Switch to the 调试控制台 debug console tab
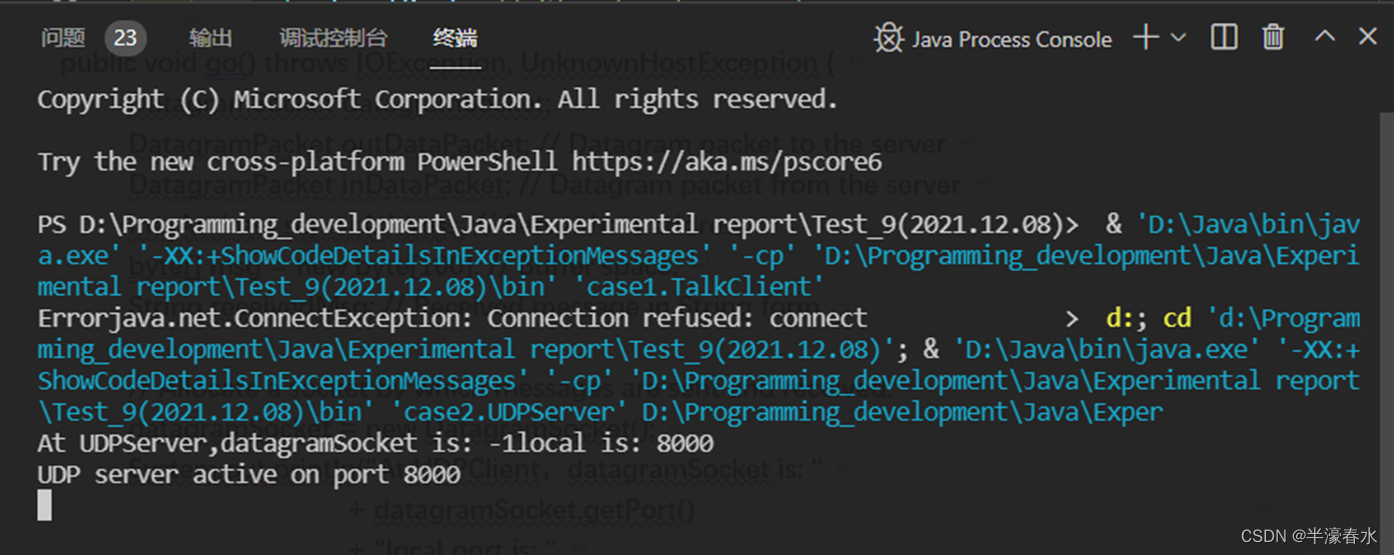 click(333, 38)
